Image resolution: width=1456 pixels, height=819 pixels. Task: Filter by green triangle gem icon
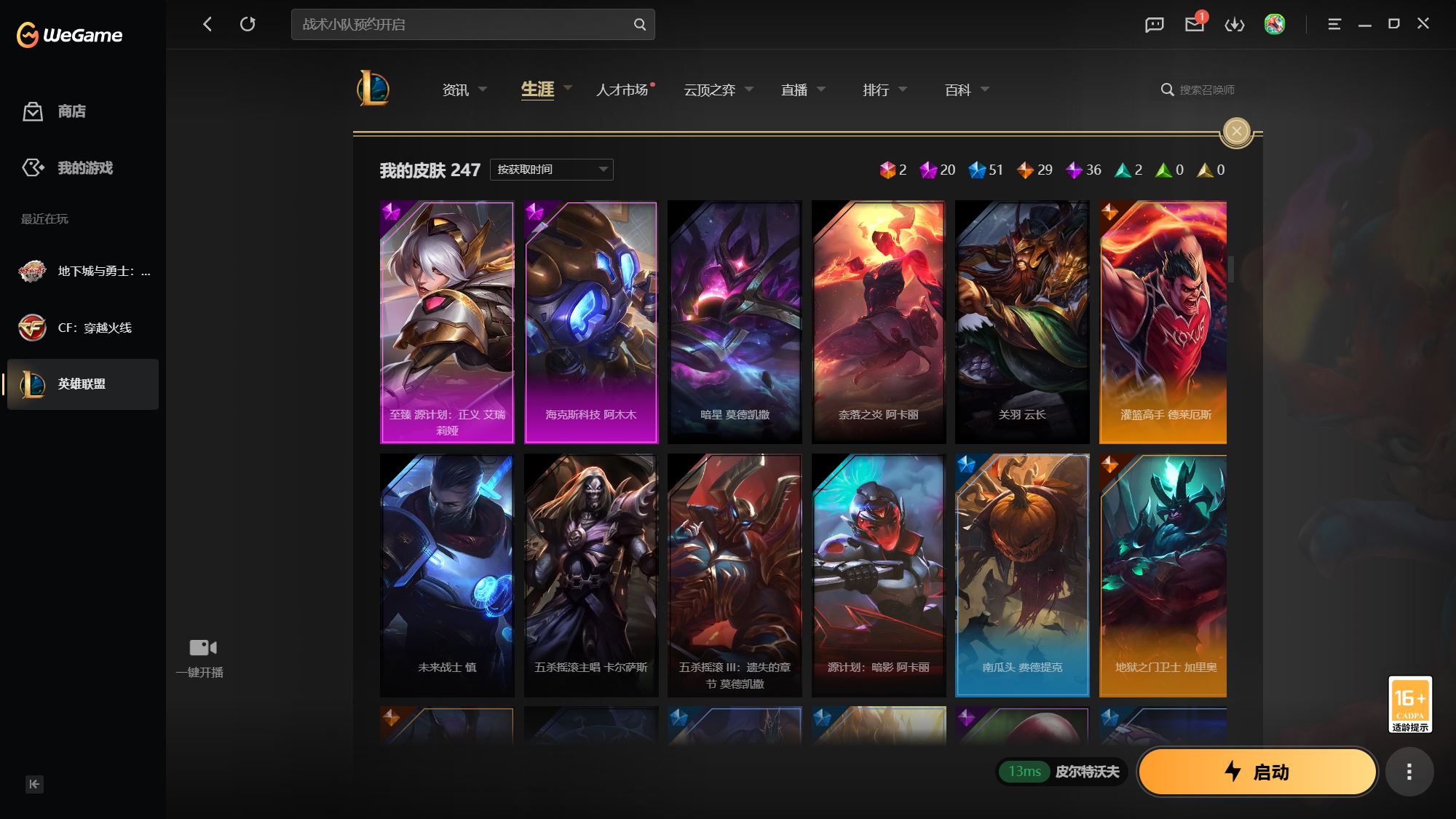(1163, 170)
